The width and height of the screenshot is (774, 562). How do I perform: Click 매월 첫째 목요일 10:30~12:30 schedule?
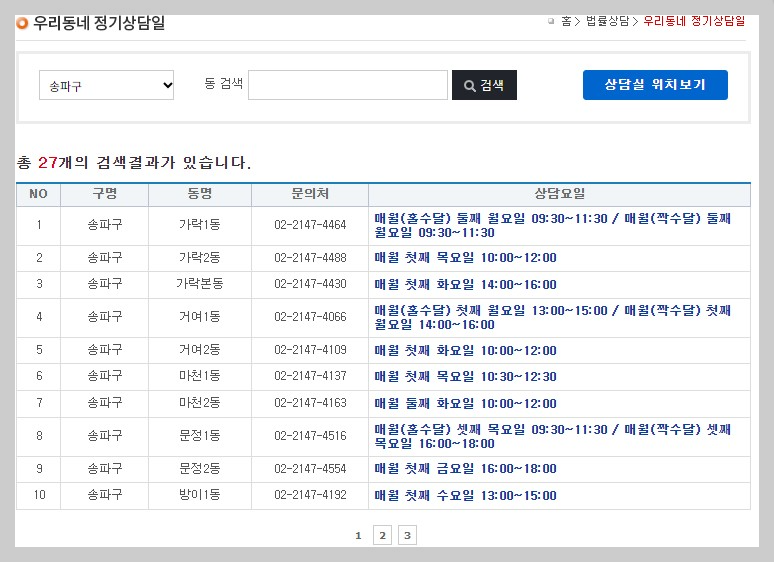(x=465, y=377)
